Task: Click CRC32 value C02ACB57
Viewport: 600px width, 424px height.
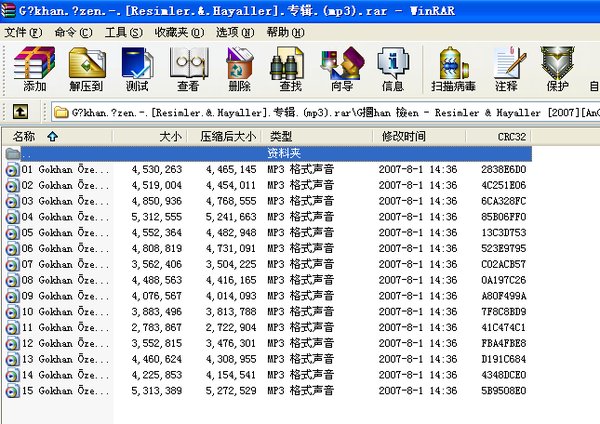Action: click(504, 264)
